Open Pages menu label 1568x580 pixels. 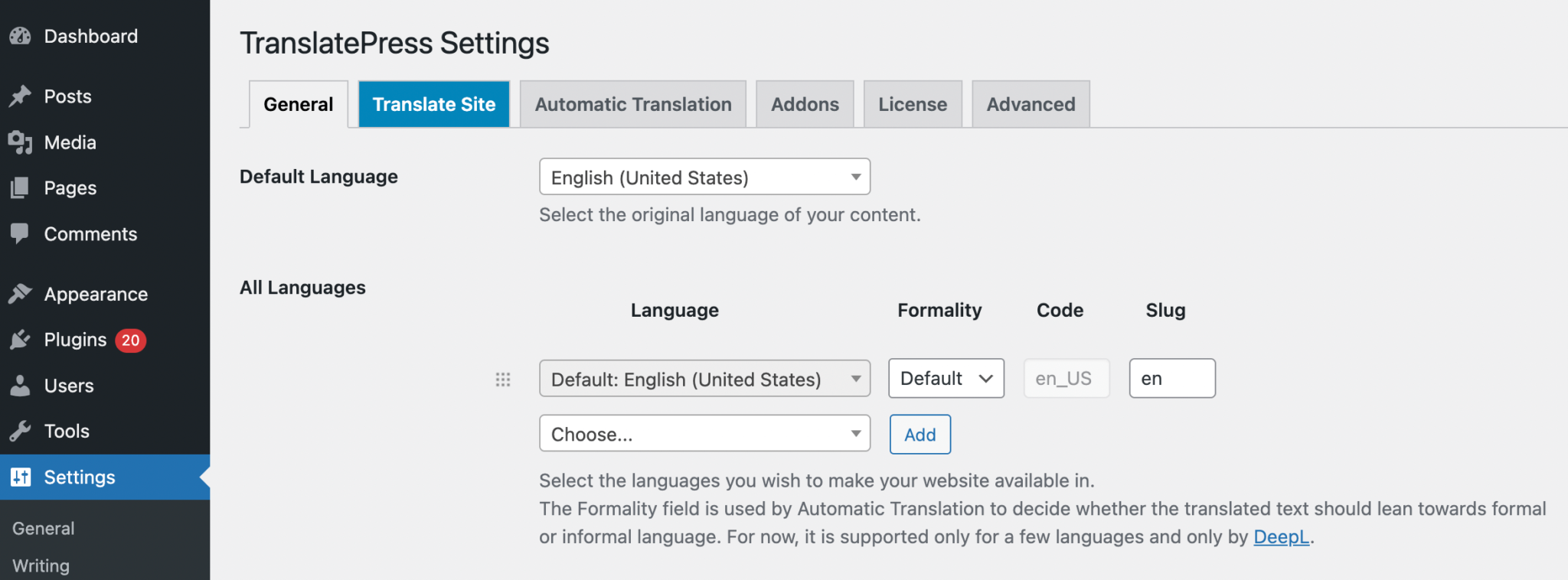70,188
